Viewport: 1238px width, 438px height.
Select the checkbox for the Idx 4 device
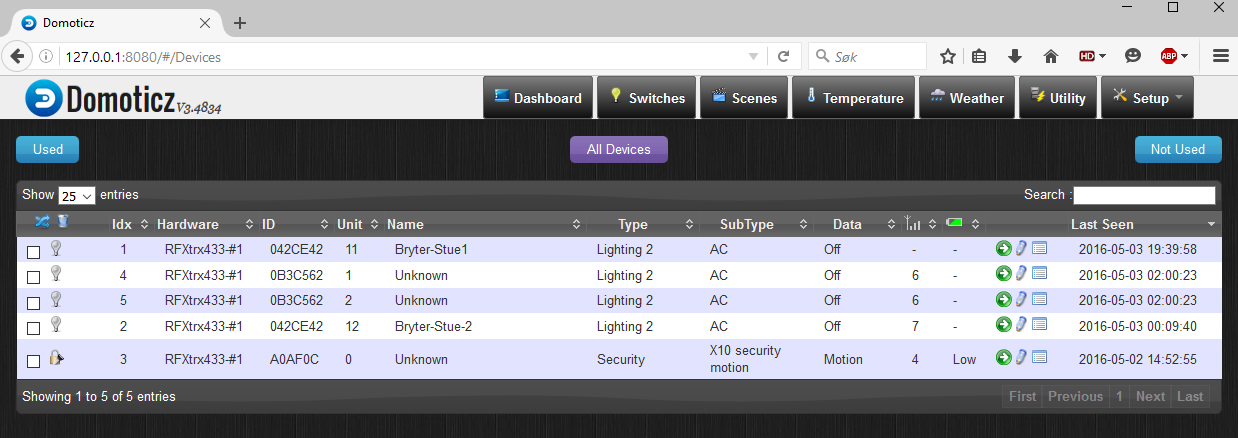tap(33, 277)
